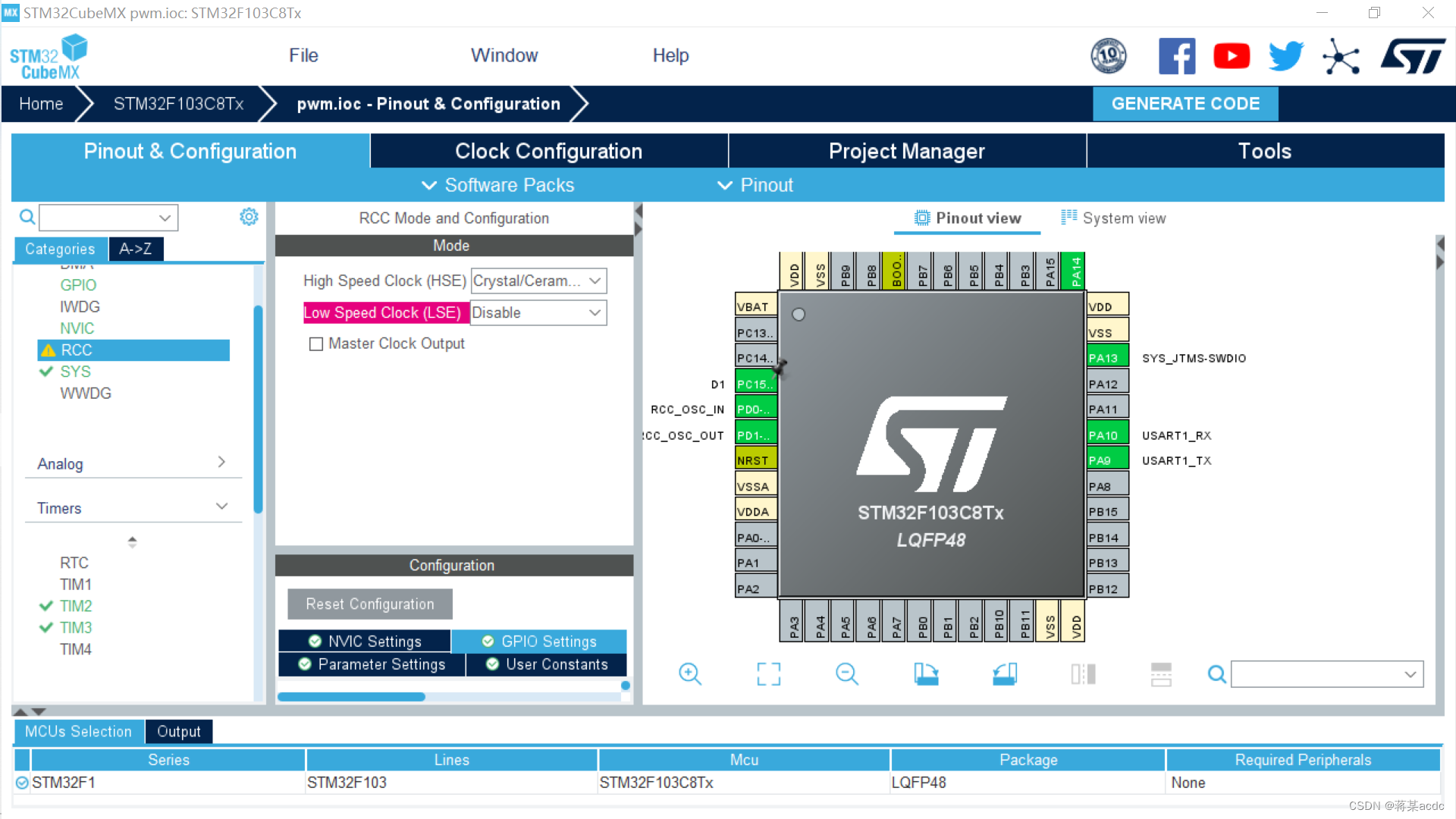Open the settings gear in categories panel

(249, 217)
